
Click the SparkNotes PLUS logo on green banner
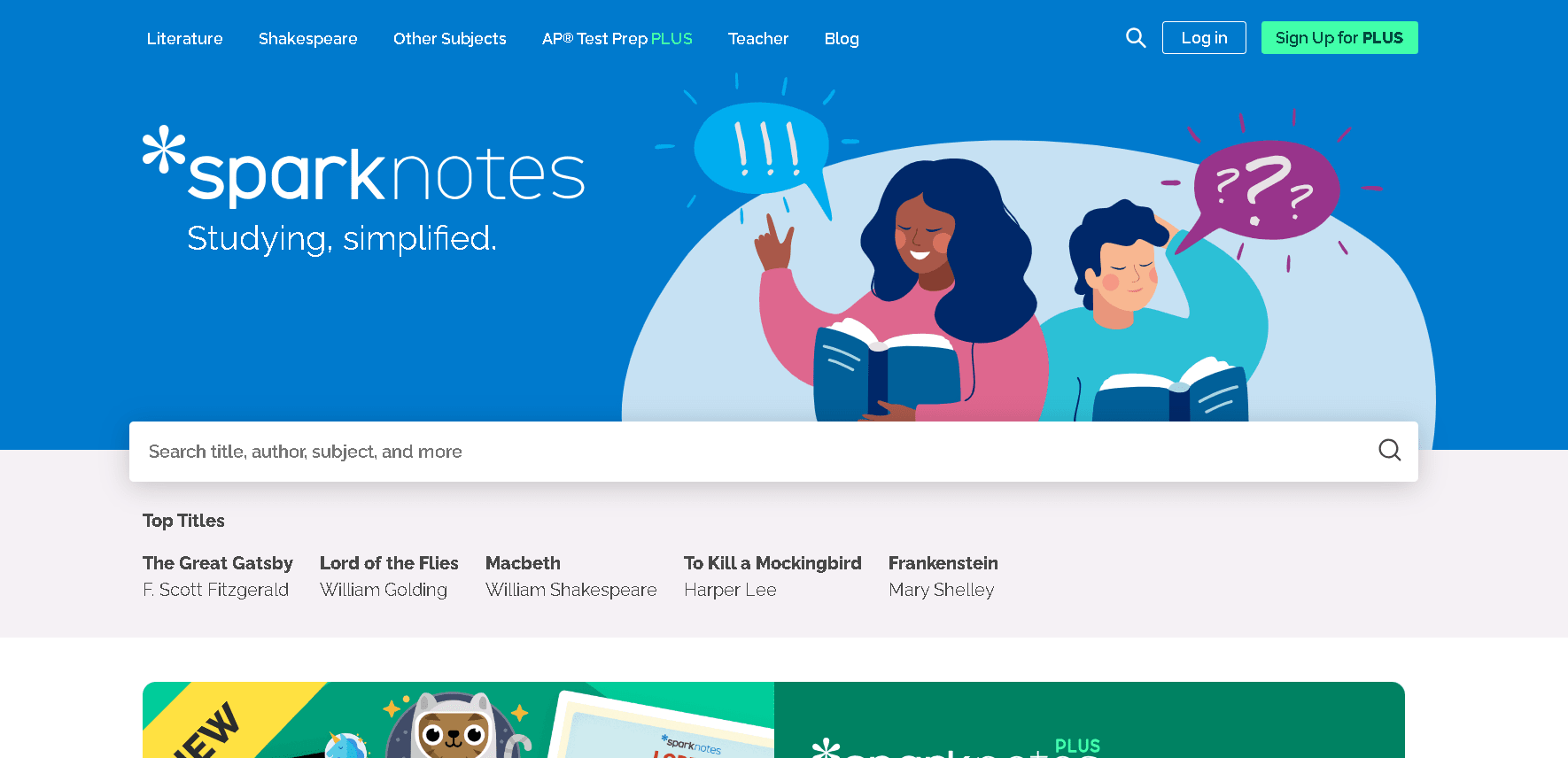[957, 747]
